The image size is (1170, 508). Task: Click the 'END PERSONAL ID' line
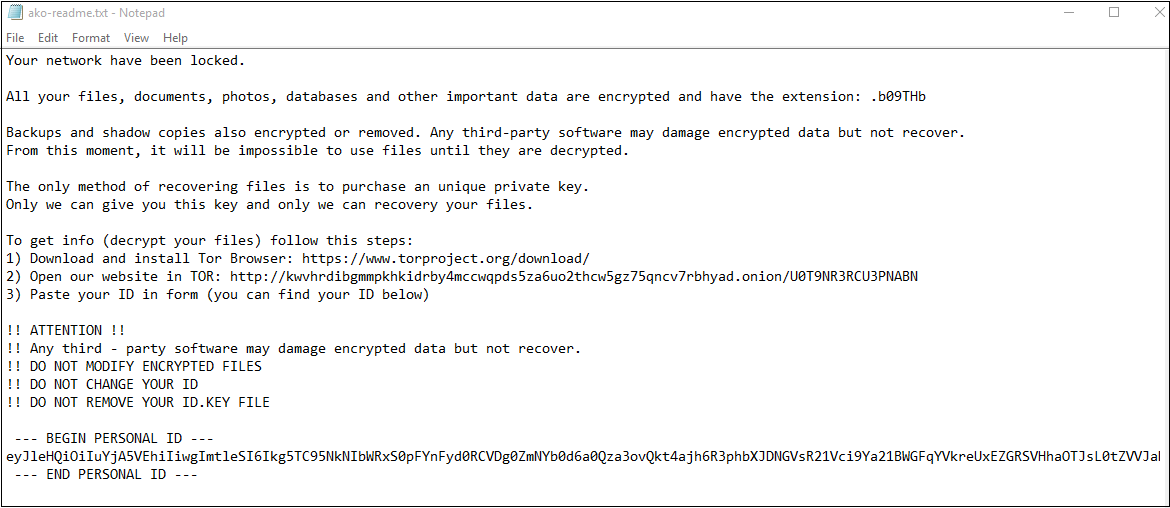[106, 475]
